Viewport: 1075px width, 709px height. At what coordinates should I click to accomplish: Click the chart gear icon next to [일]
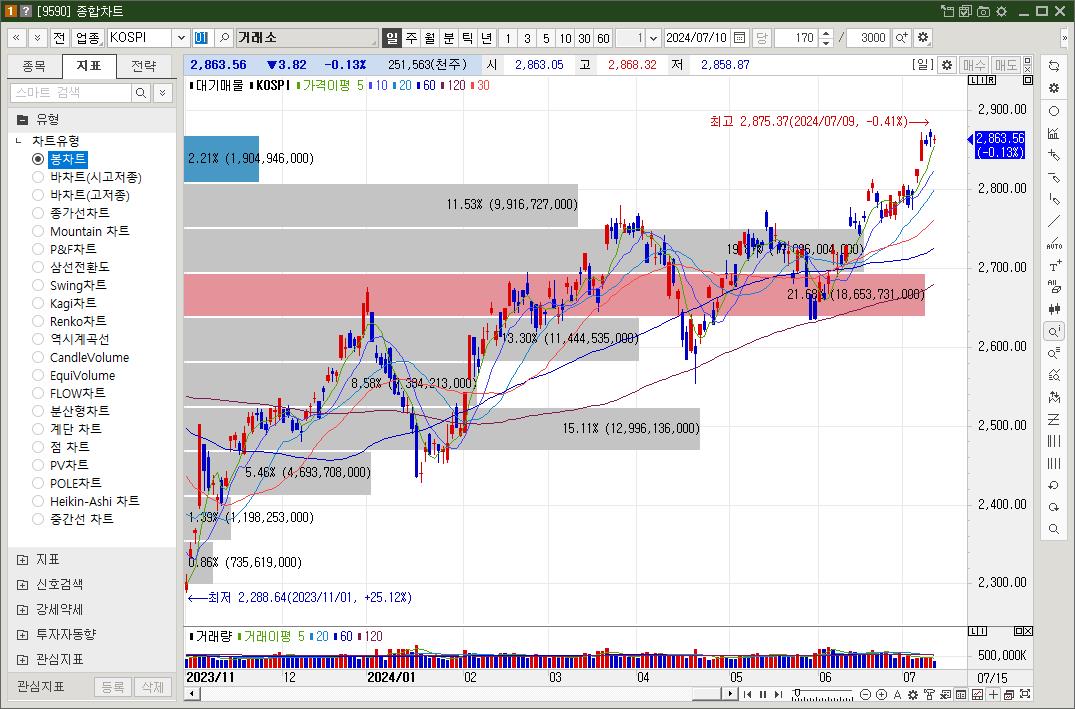[x=947, y=65]
